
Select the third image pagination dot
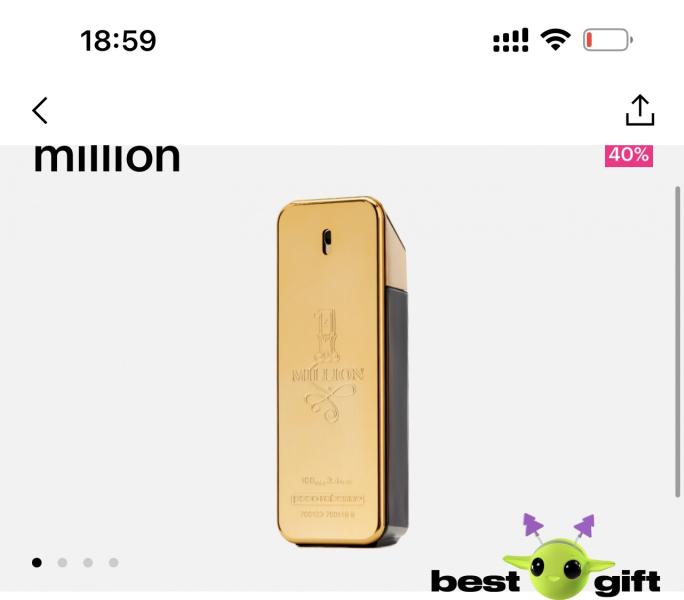point(88,562)
